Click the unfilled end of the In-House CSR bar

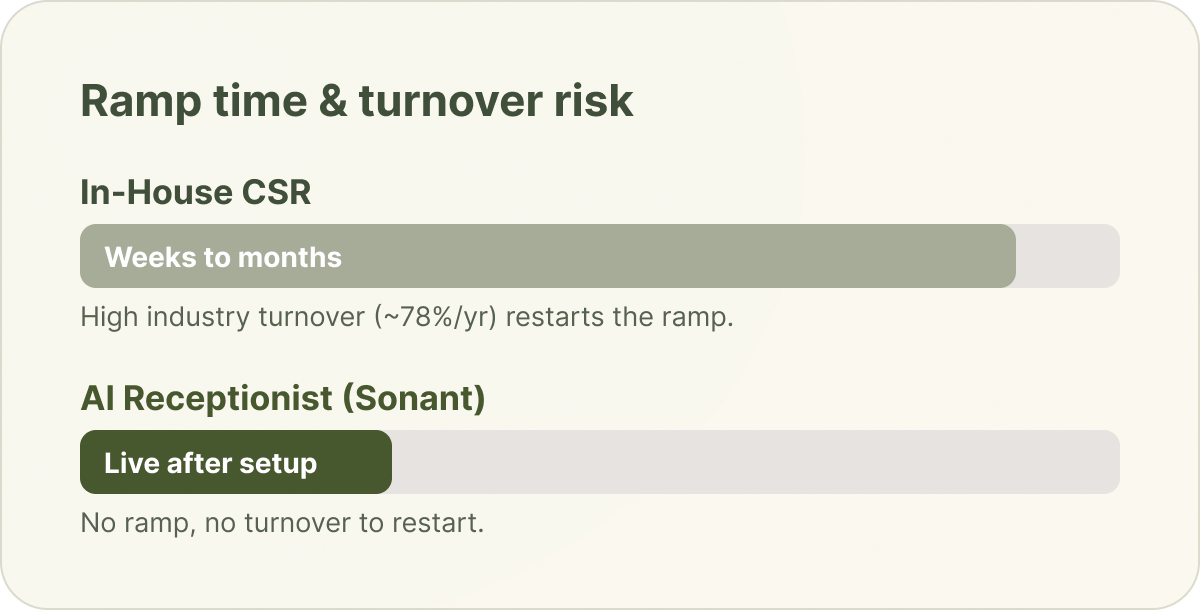1068,256
